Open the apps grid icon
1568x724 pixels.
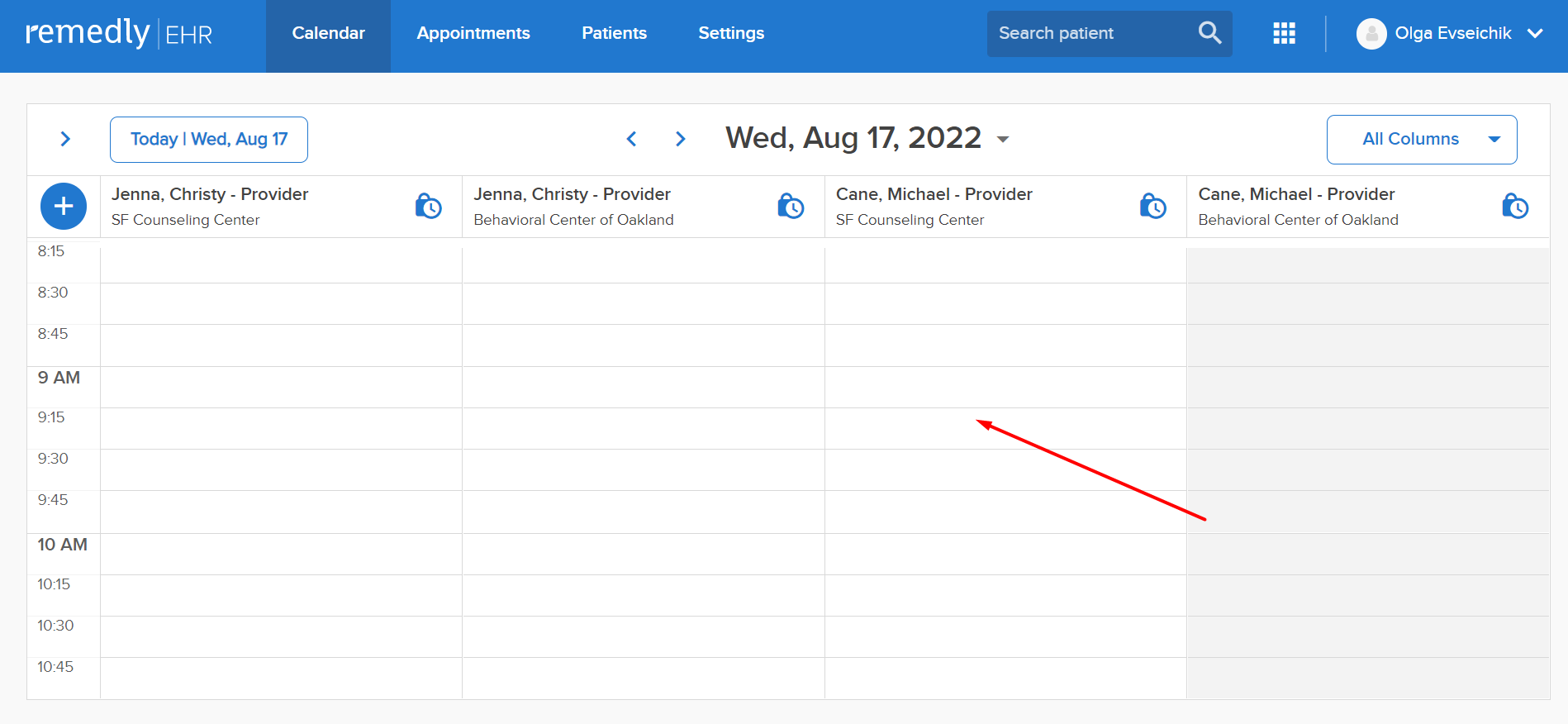[x=1284, y=33]
